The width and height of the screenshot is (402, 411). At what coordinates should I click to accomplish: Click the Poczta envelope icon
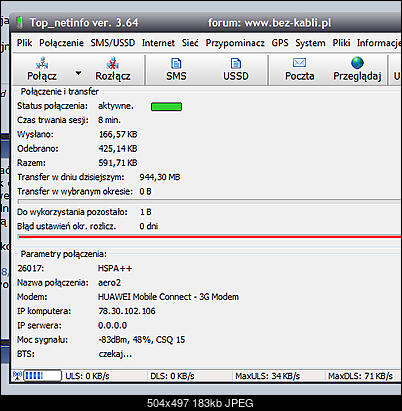(299, 63)
